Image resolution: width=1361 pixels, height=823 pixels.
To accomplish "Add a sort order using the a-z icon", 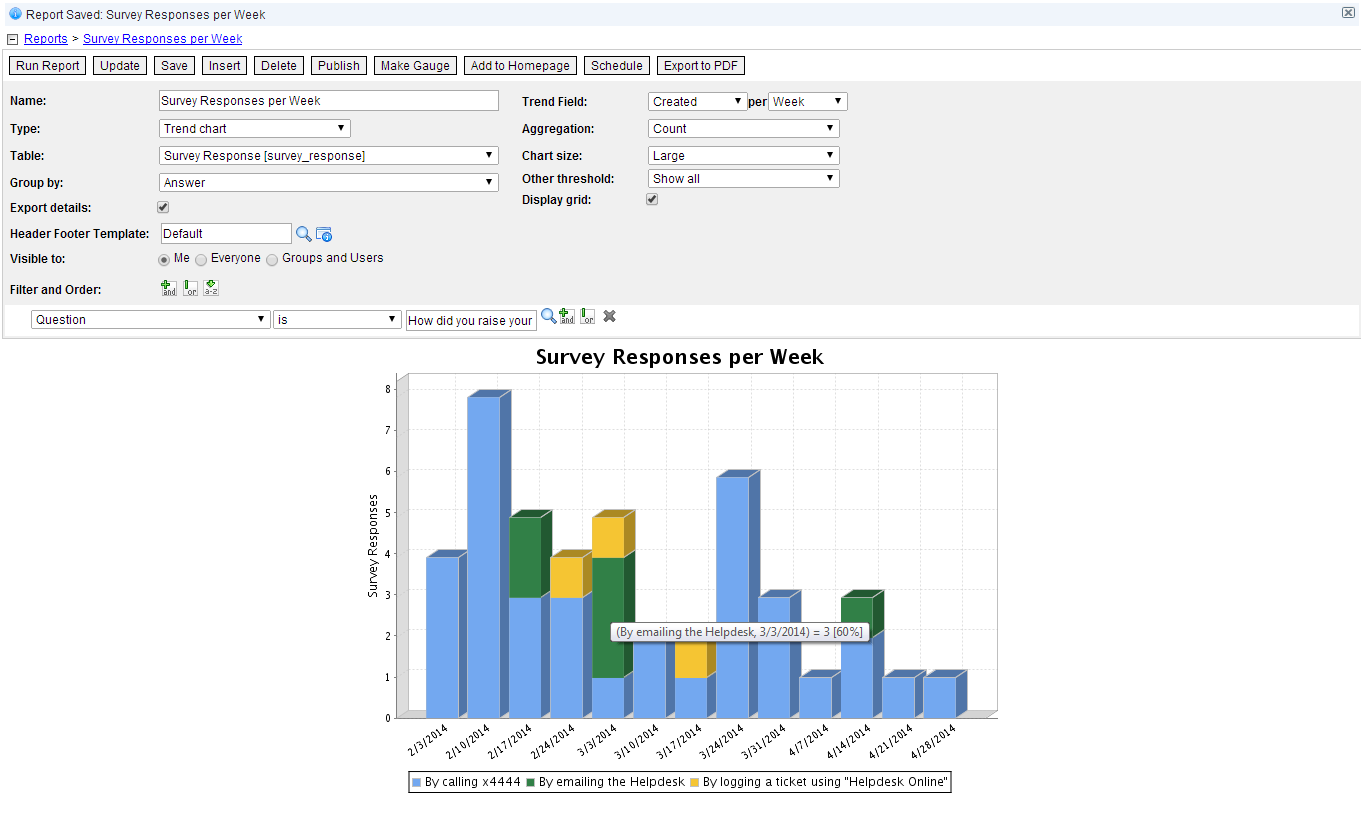I will pos(211,288).
